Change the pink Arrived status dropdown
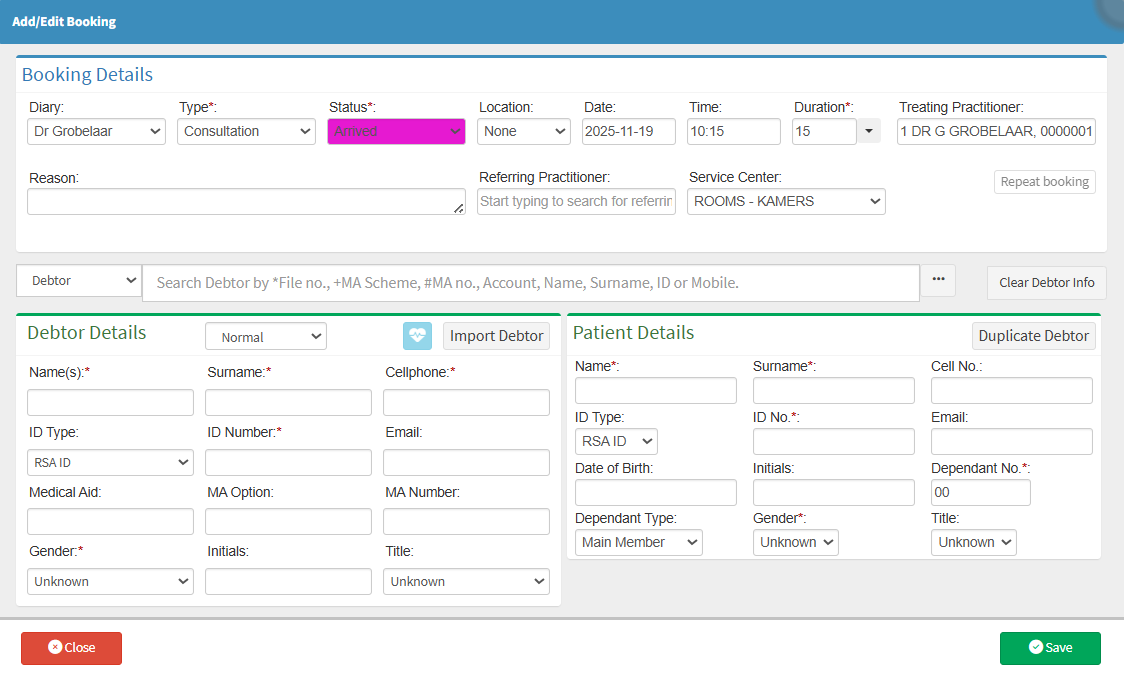Viewport: 1124px width, 676px height. pos(396,131)
